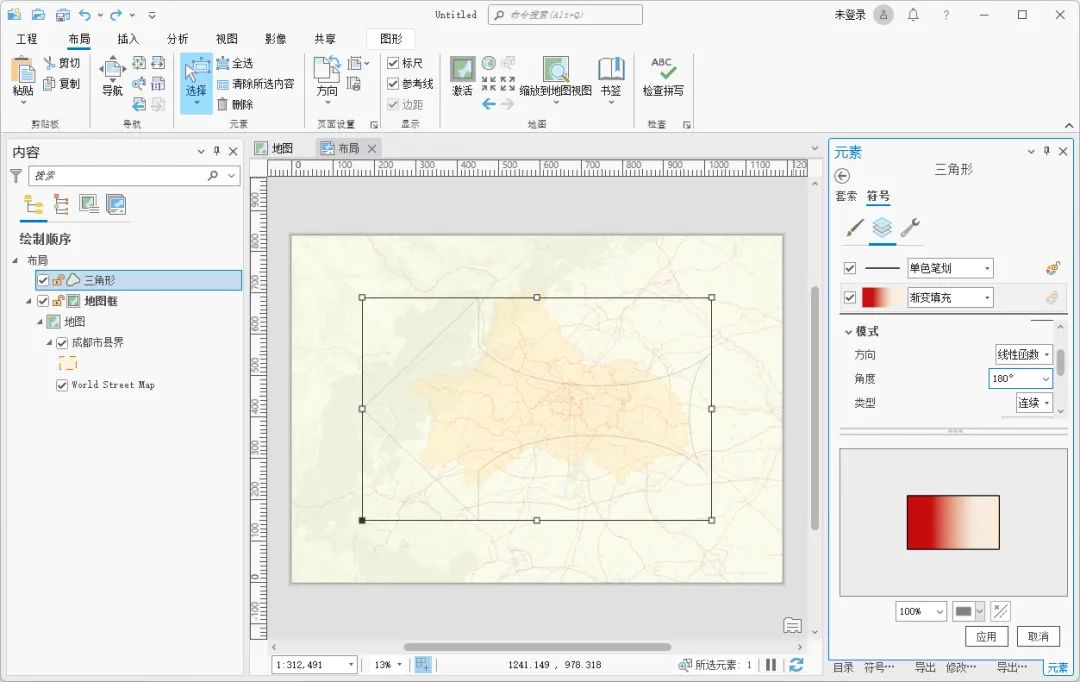This screenshot has height=682, width=1080.
Task: Toggle the Guides (参考线) checkbox
Action: (x=393, y=83)
